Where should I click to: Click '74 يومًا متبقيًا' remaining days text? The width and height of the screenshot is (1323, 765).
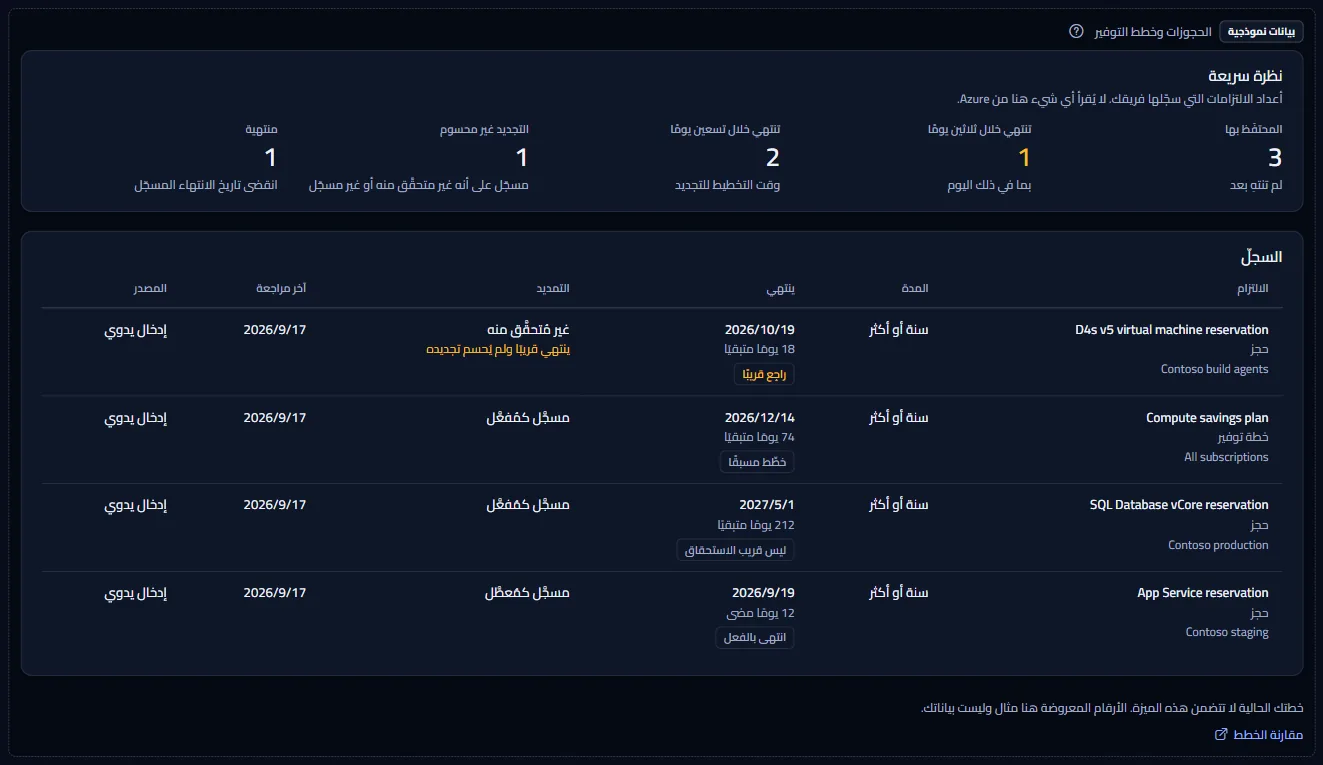coord(760,438)
